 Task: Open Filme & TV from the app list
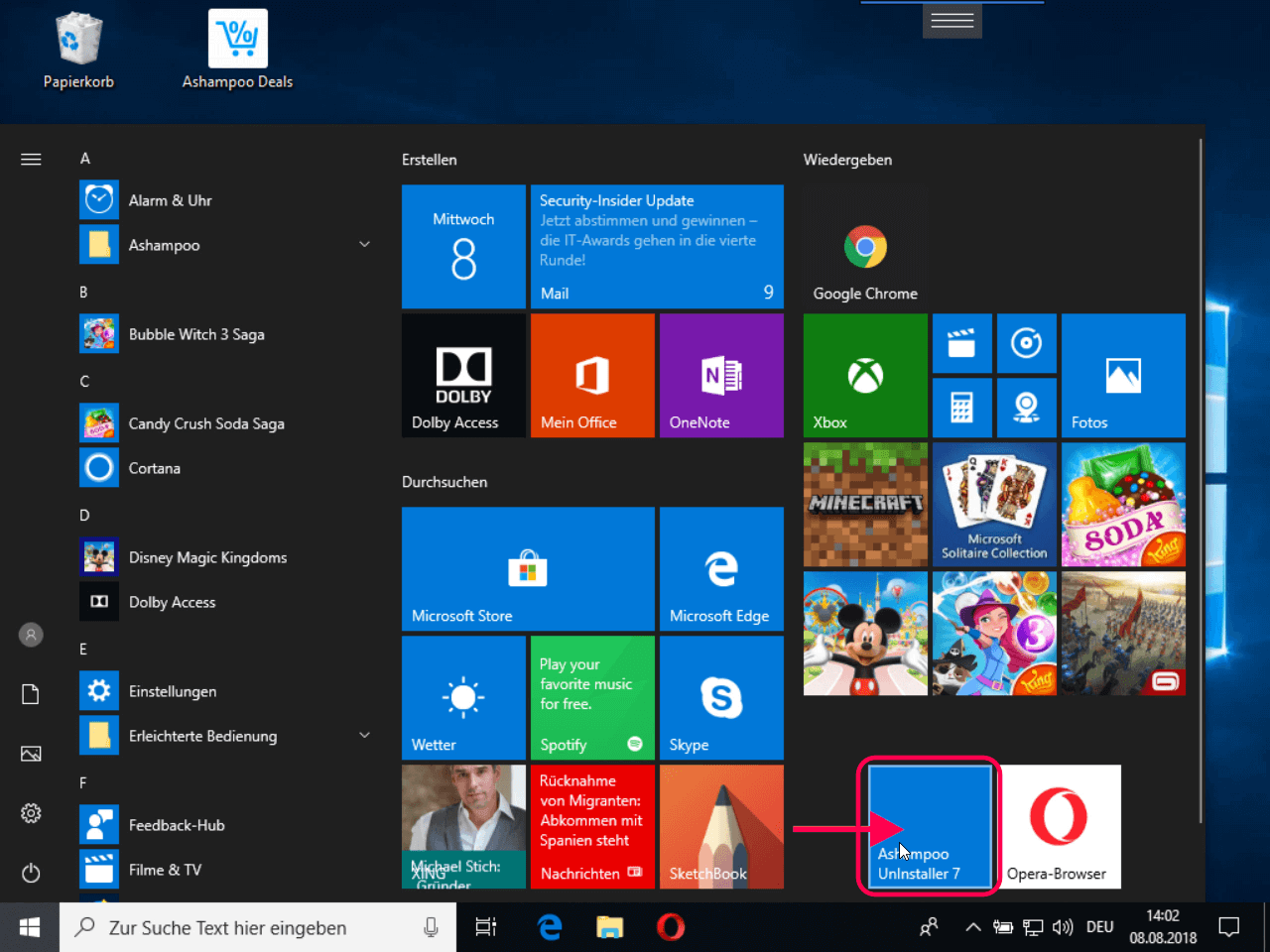tap(226, 870)
